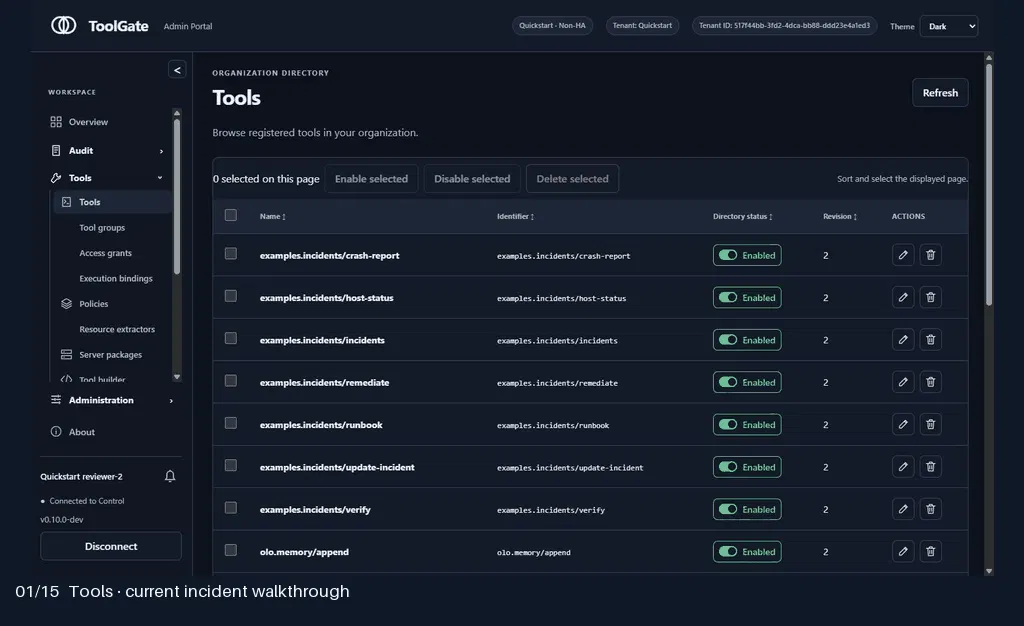Open the Theme dropdown
This screenshot has height=626, width=1024.
pyautogui.click(x=949, y=26)
